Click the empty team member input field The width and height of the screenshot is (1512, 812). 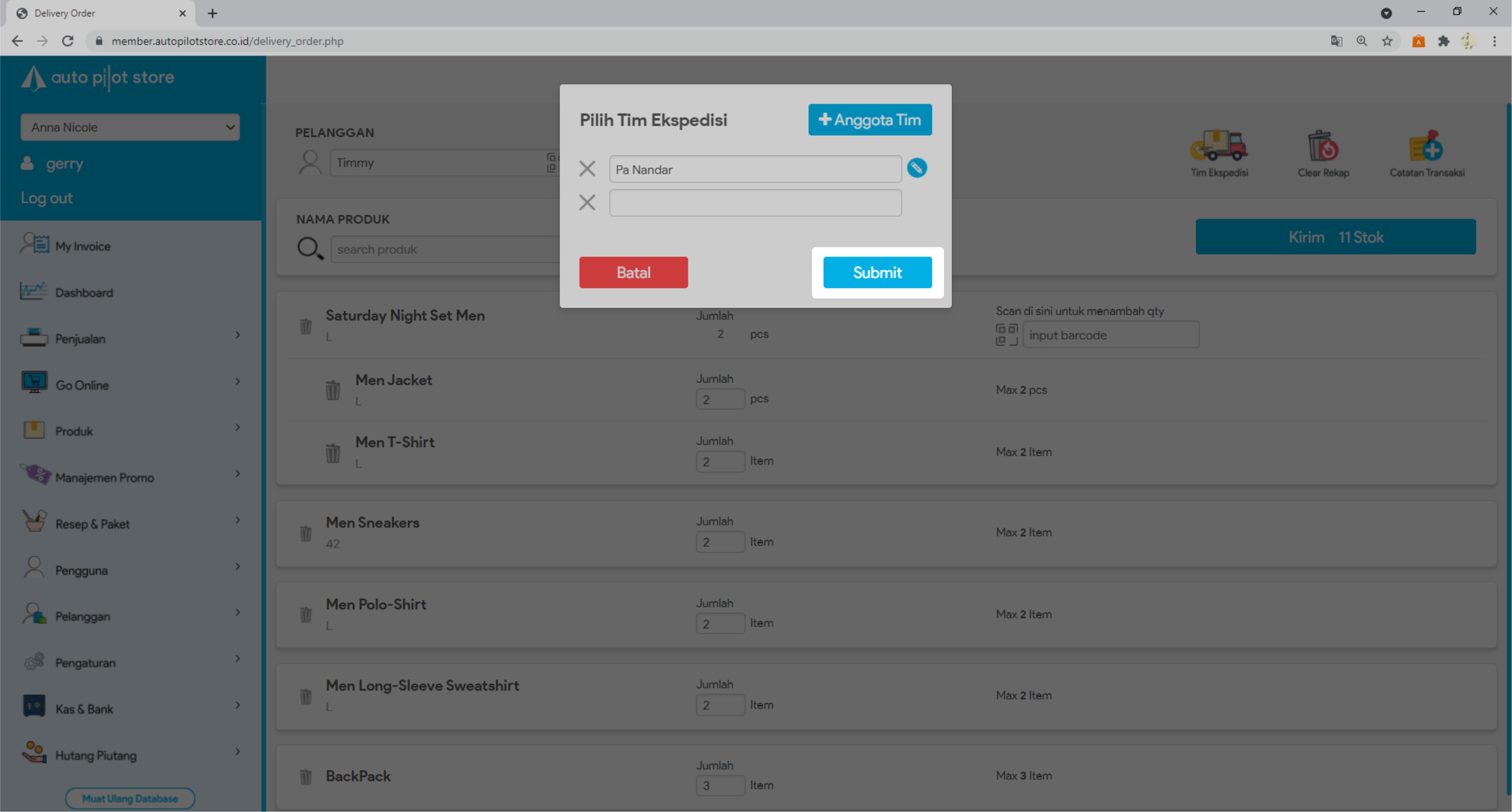tap(755, 203)
